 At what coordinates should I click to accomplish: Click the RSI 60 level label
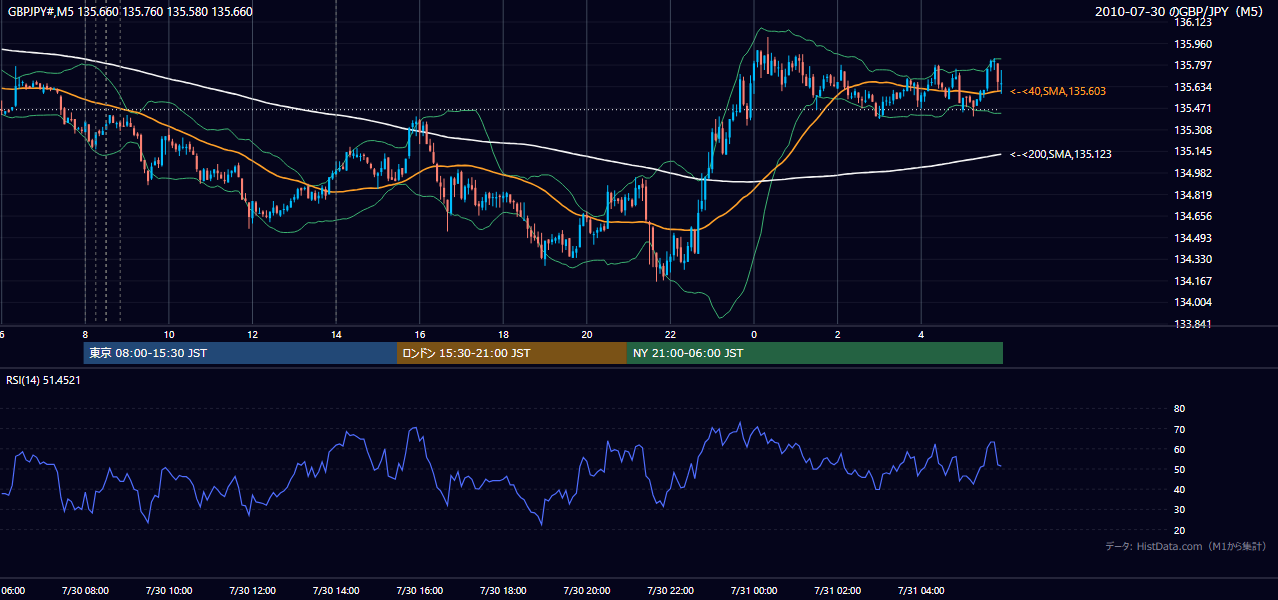coord(1179,449)
